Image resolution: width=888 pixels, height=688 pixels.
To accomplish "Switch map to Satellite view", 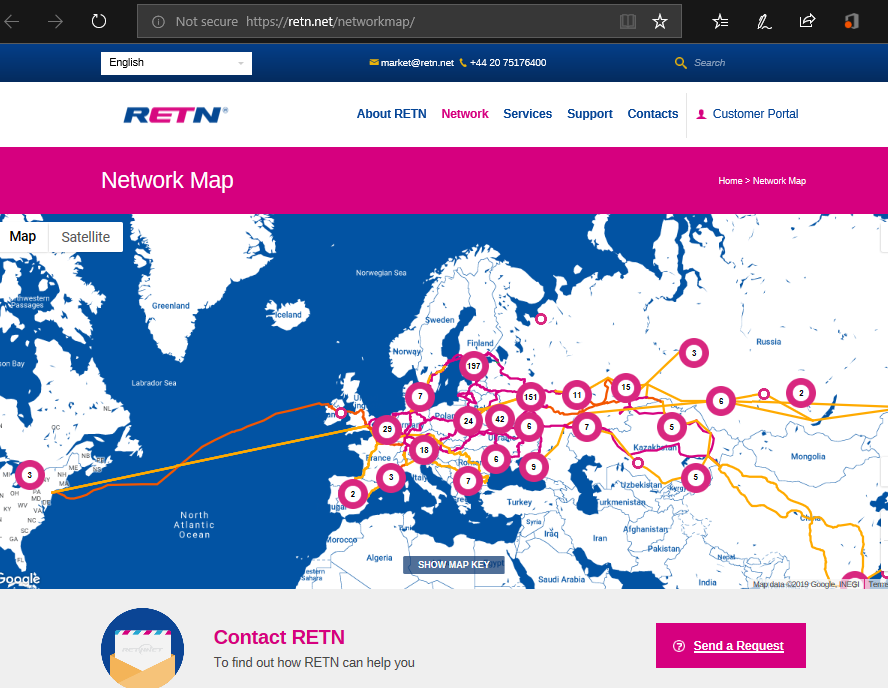I will click(x=86, y=237).
